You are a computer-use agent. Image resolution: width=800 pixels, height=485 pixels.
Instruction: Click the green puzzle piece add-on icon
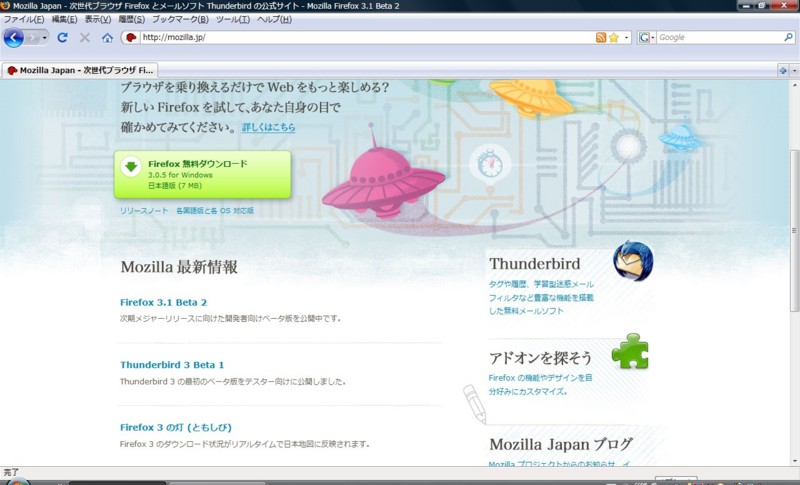click(630, 351)
